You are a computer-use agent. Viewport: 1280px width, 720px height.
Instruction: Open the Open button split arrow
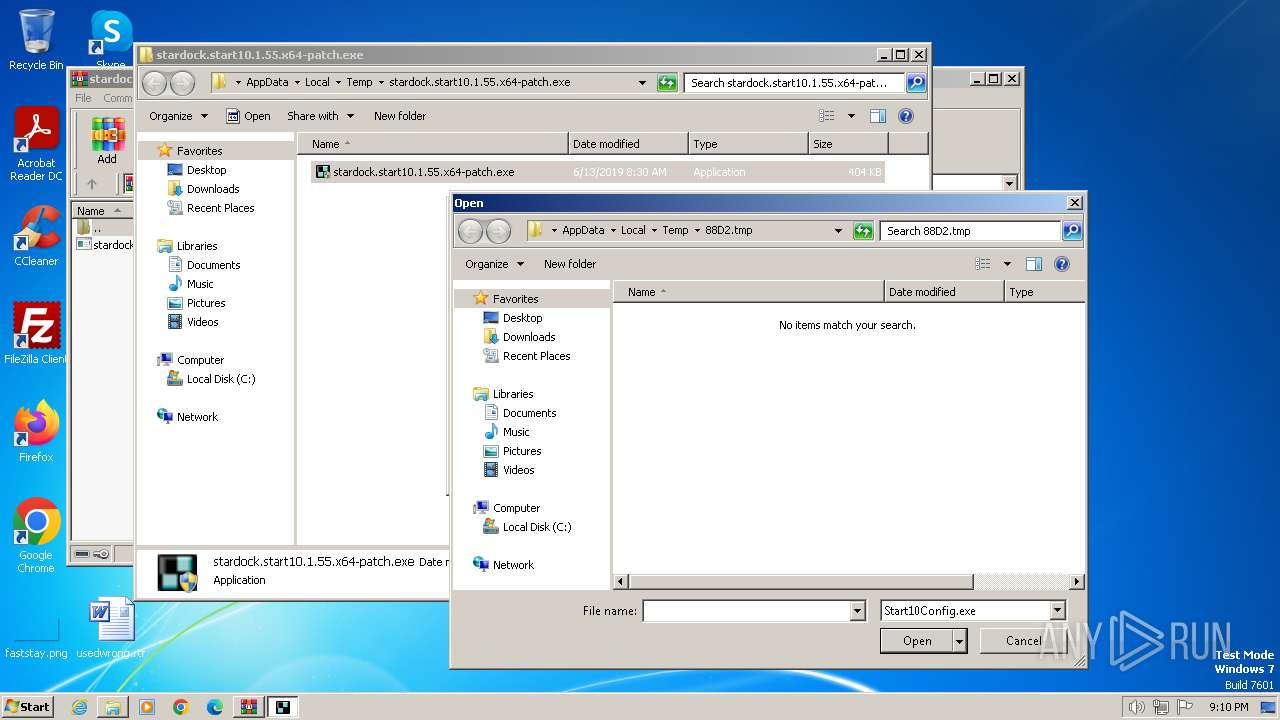coord(960,641)
